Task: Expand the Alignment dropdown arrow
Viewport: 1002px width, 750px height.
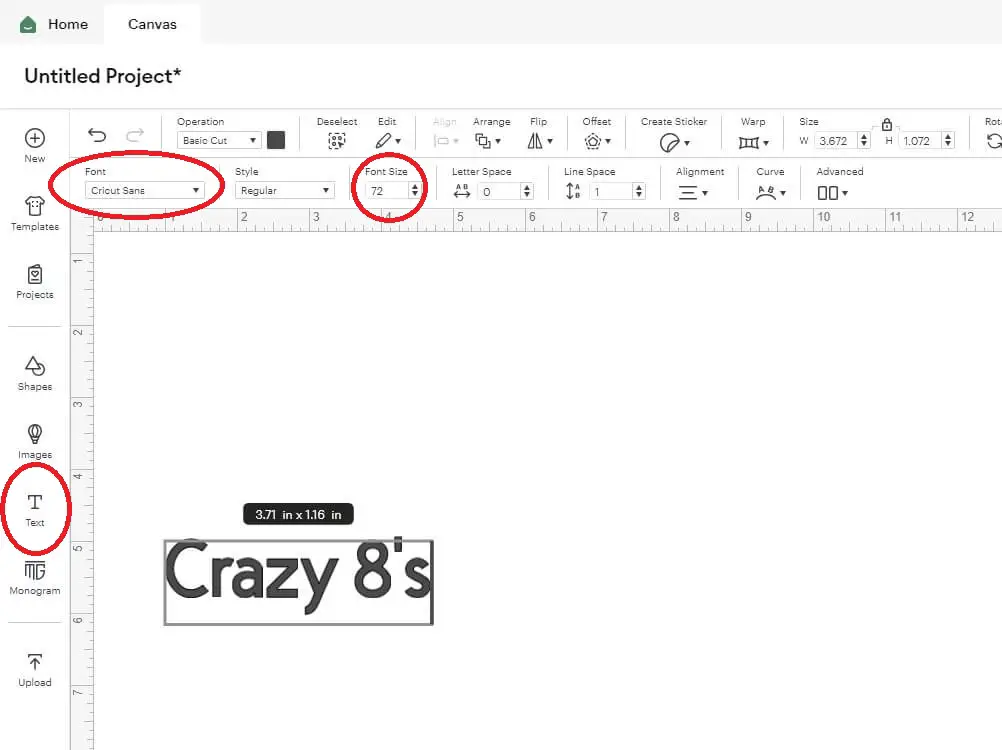Action: 705,193
